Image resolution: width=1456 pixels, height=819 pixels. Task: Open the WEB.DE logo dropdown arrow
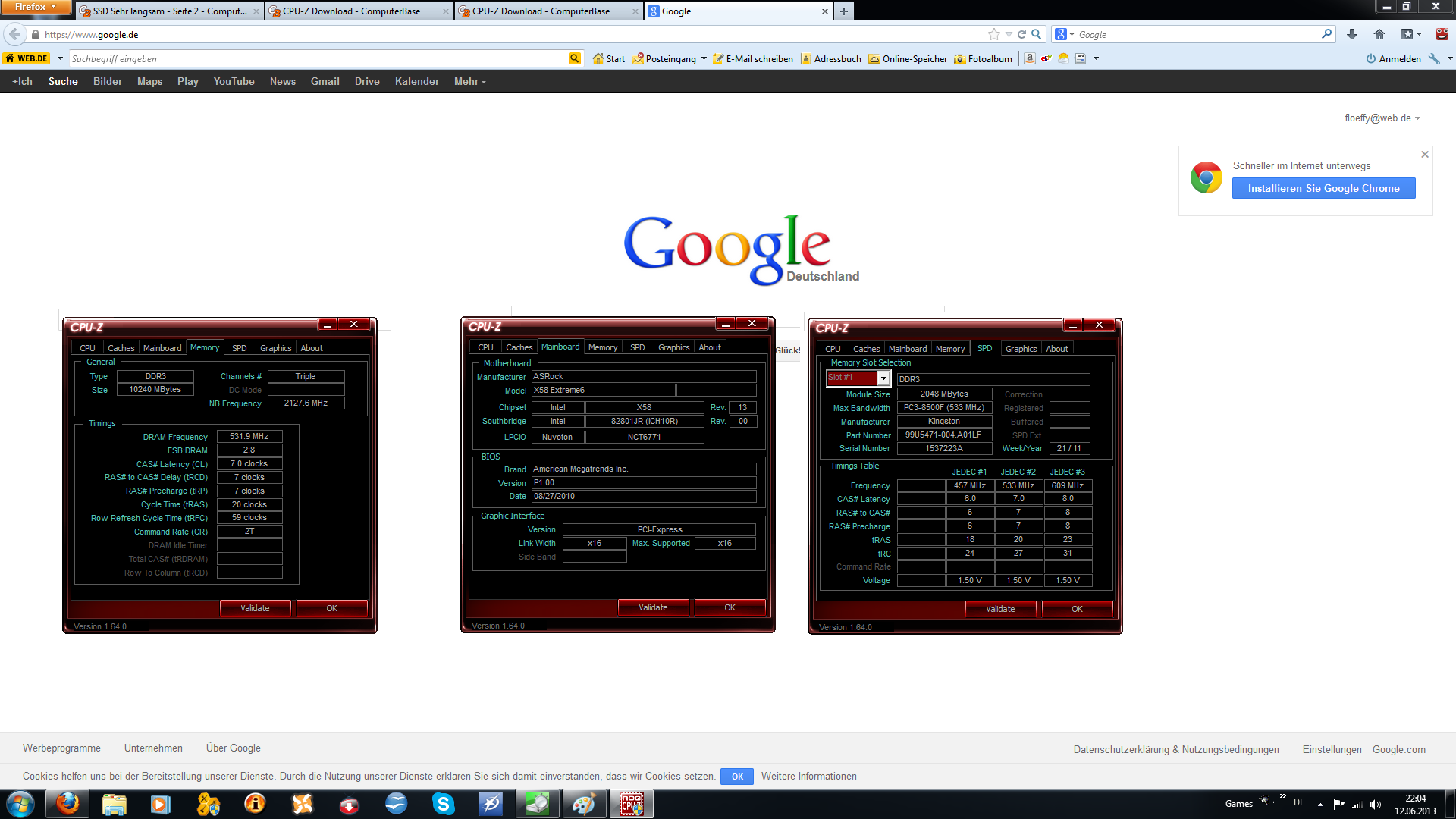point(60,58)
